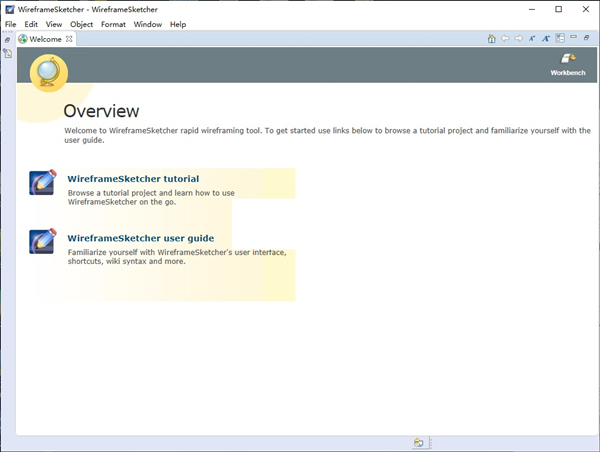This screenshot has width=600, height=452.
Task: Click the 'Browse a tutorial project' description
Action: coord(151,197)
